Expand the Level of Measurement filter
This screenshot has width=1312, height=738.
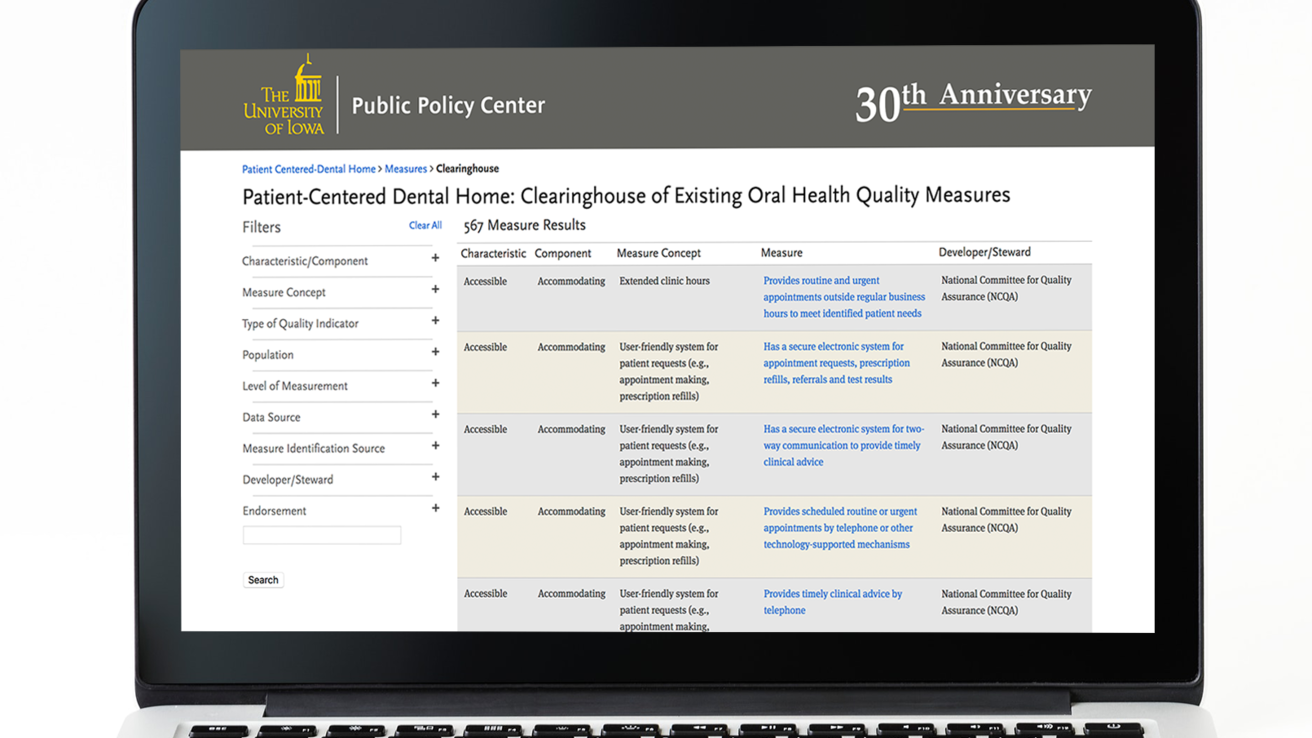tap(435, 383)
